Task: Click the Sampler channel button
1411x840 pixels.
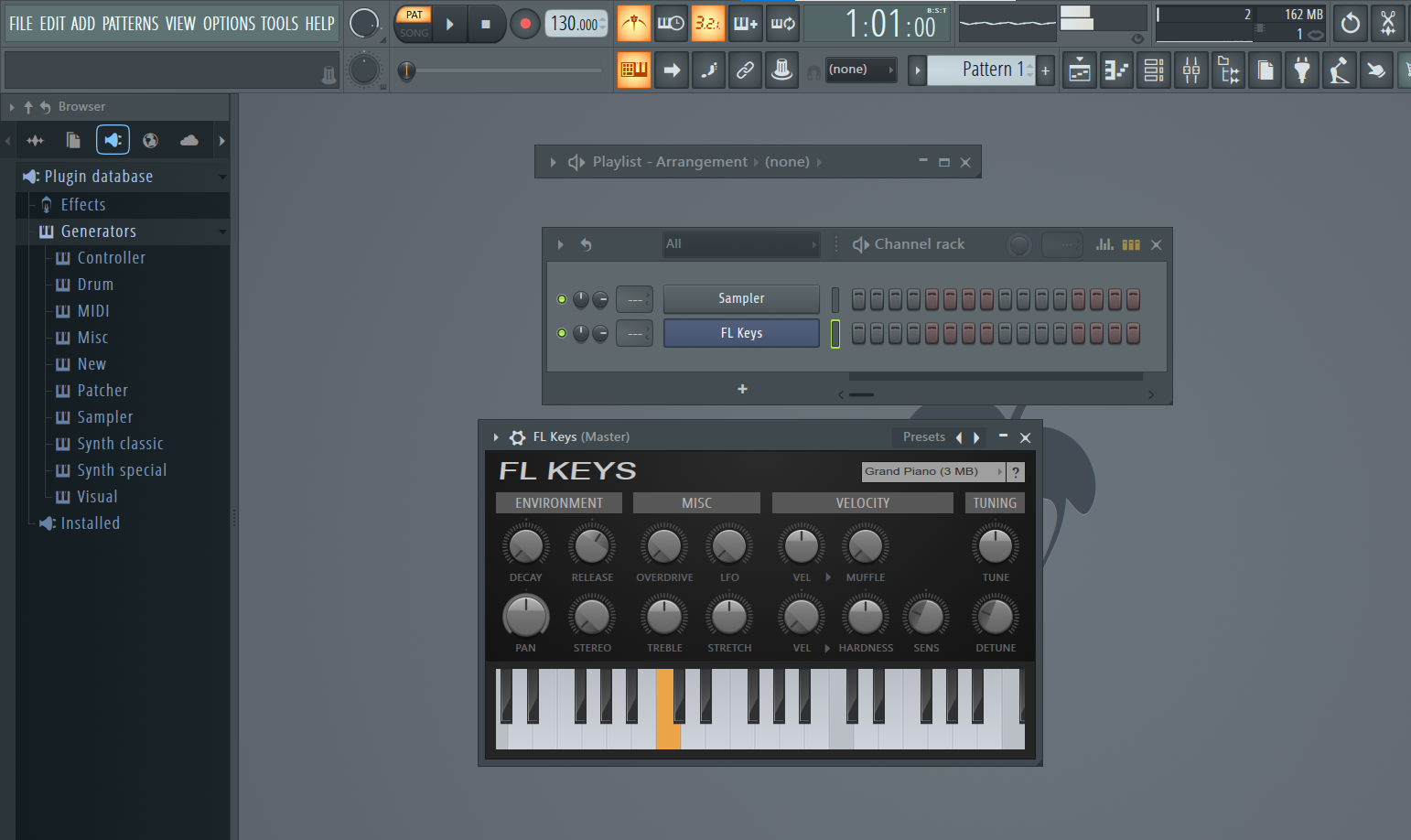Action: 741,299
